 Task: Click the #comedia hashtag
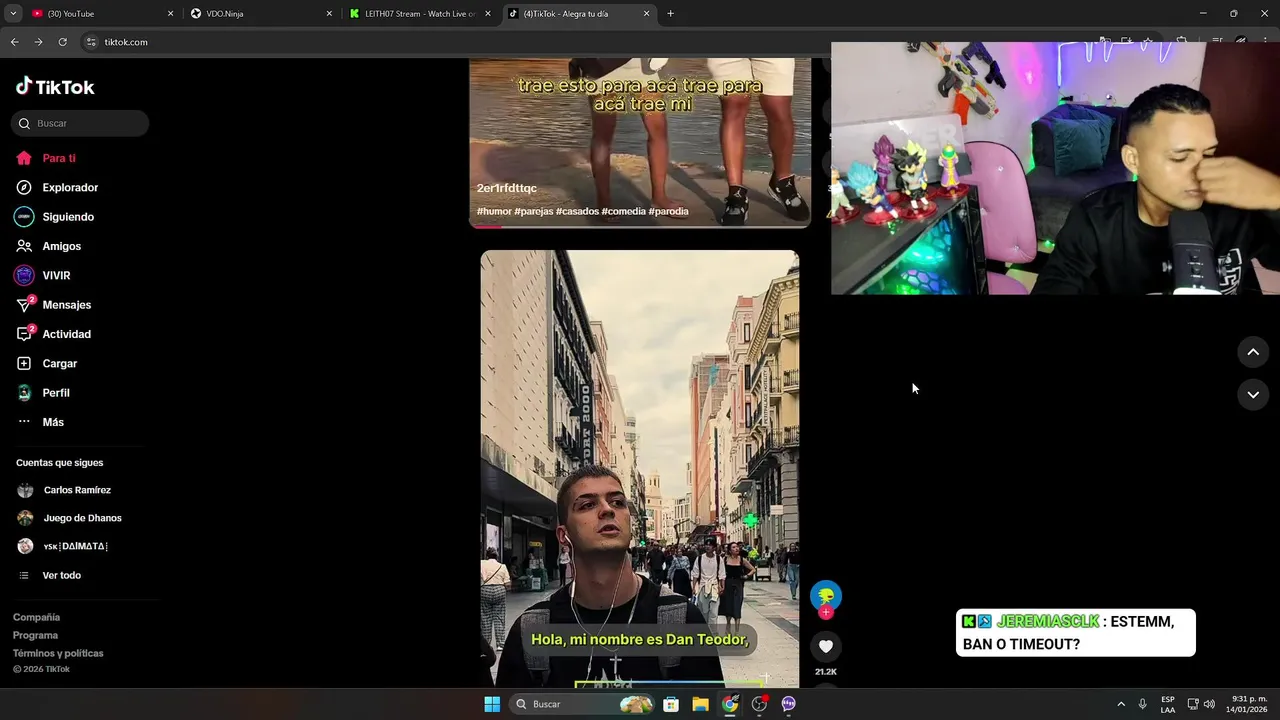pos(623,211)
